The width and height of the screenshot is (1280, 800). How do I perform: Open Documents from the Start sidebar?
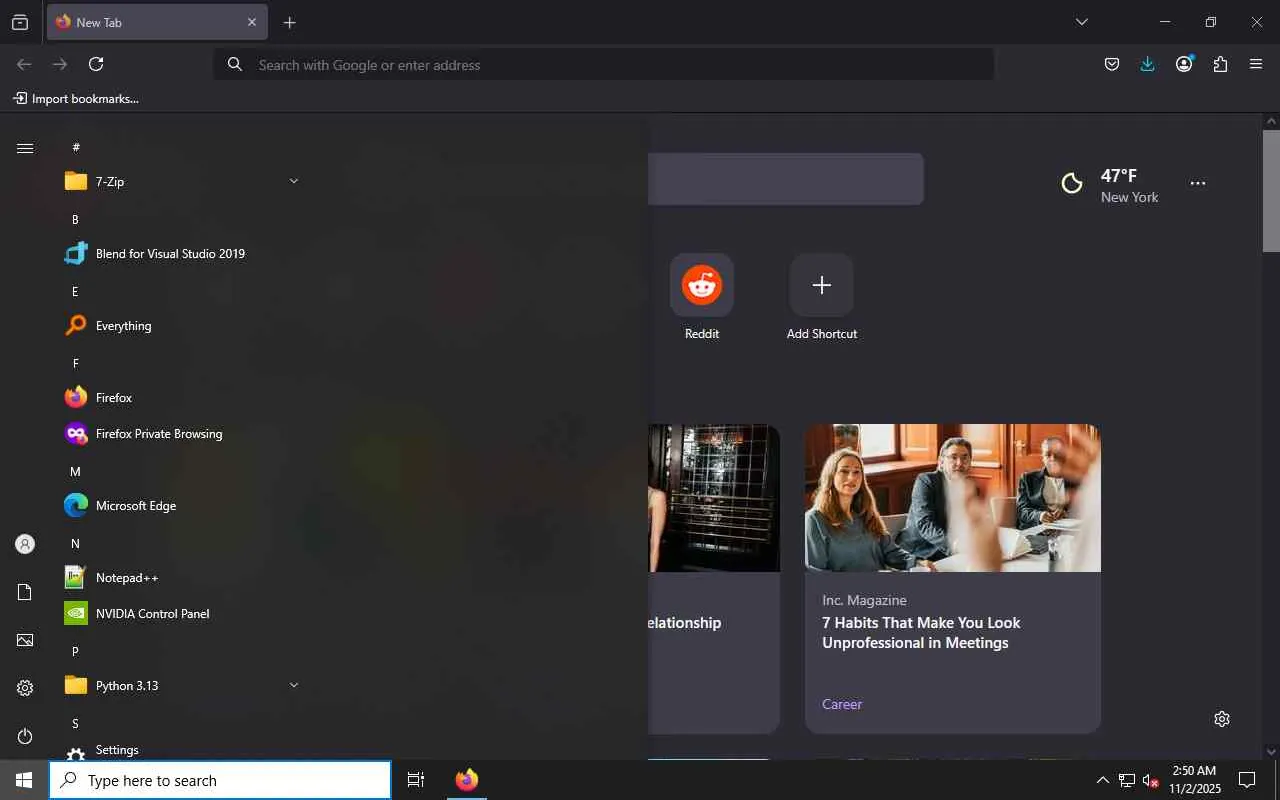tap(25, 592)
